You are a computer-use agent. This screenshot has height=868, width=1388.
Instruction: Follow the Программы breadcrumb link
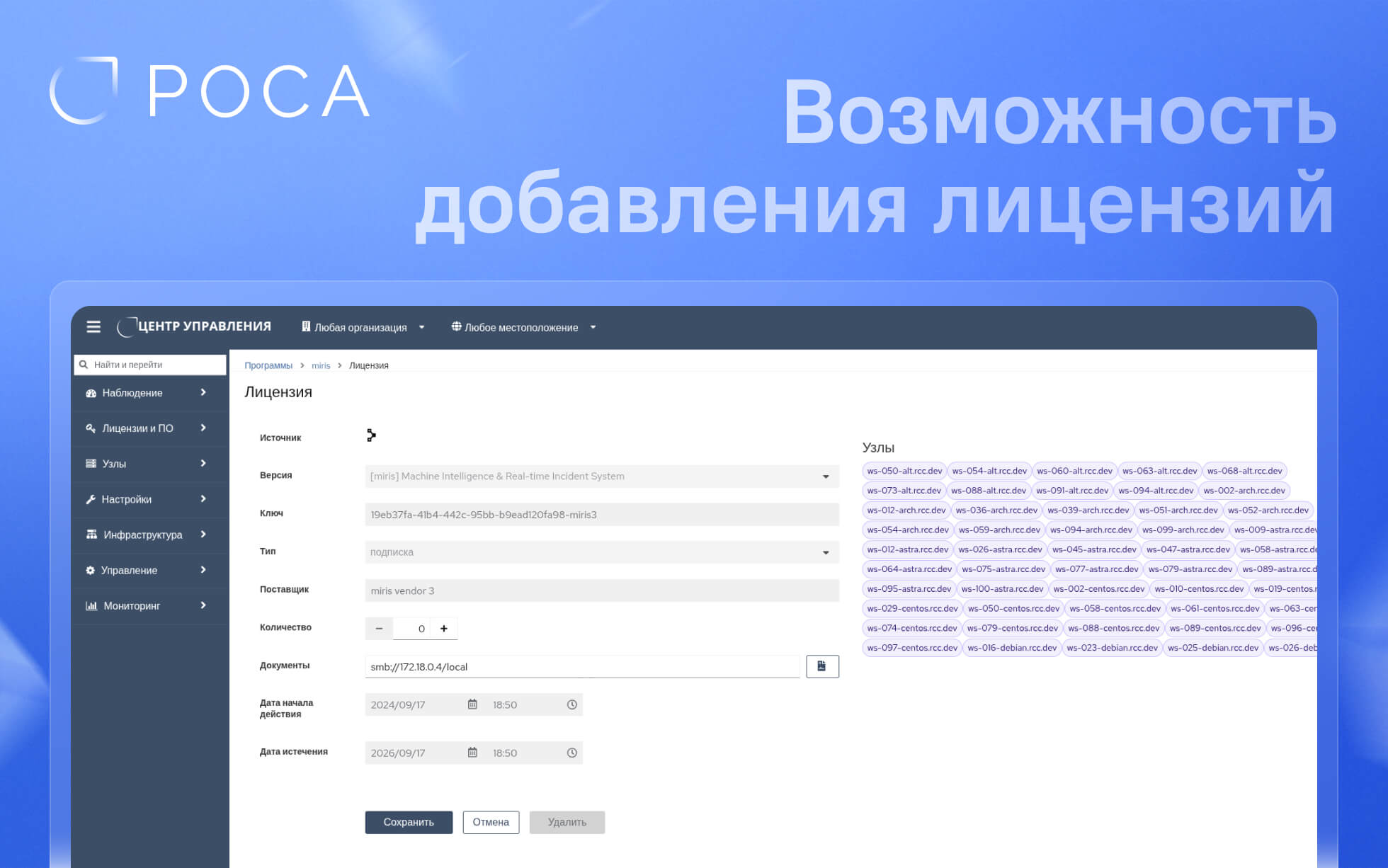click(x=268, y=365)
